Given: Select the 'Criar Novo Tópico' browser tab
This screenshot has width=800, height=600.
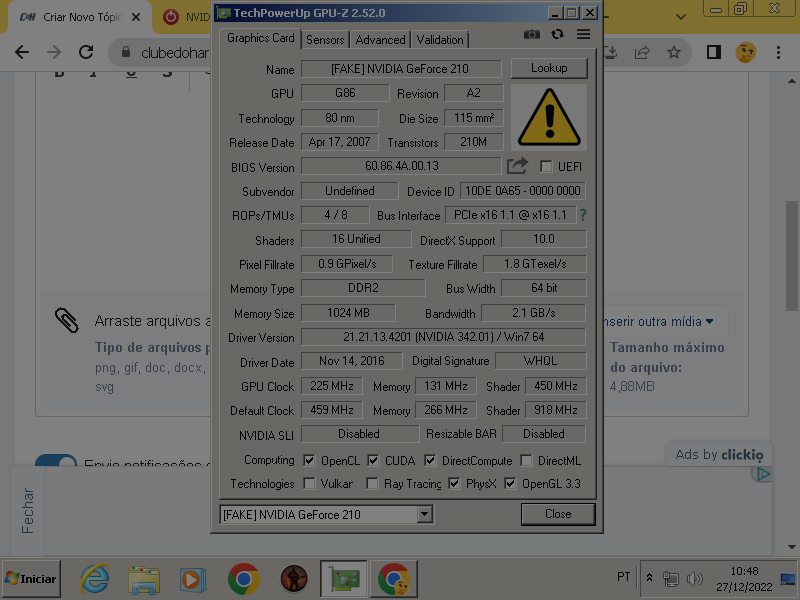Looking at the screenshot, I should coord(81,17).
